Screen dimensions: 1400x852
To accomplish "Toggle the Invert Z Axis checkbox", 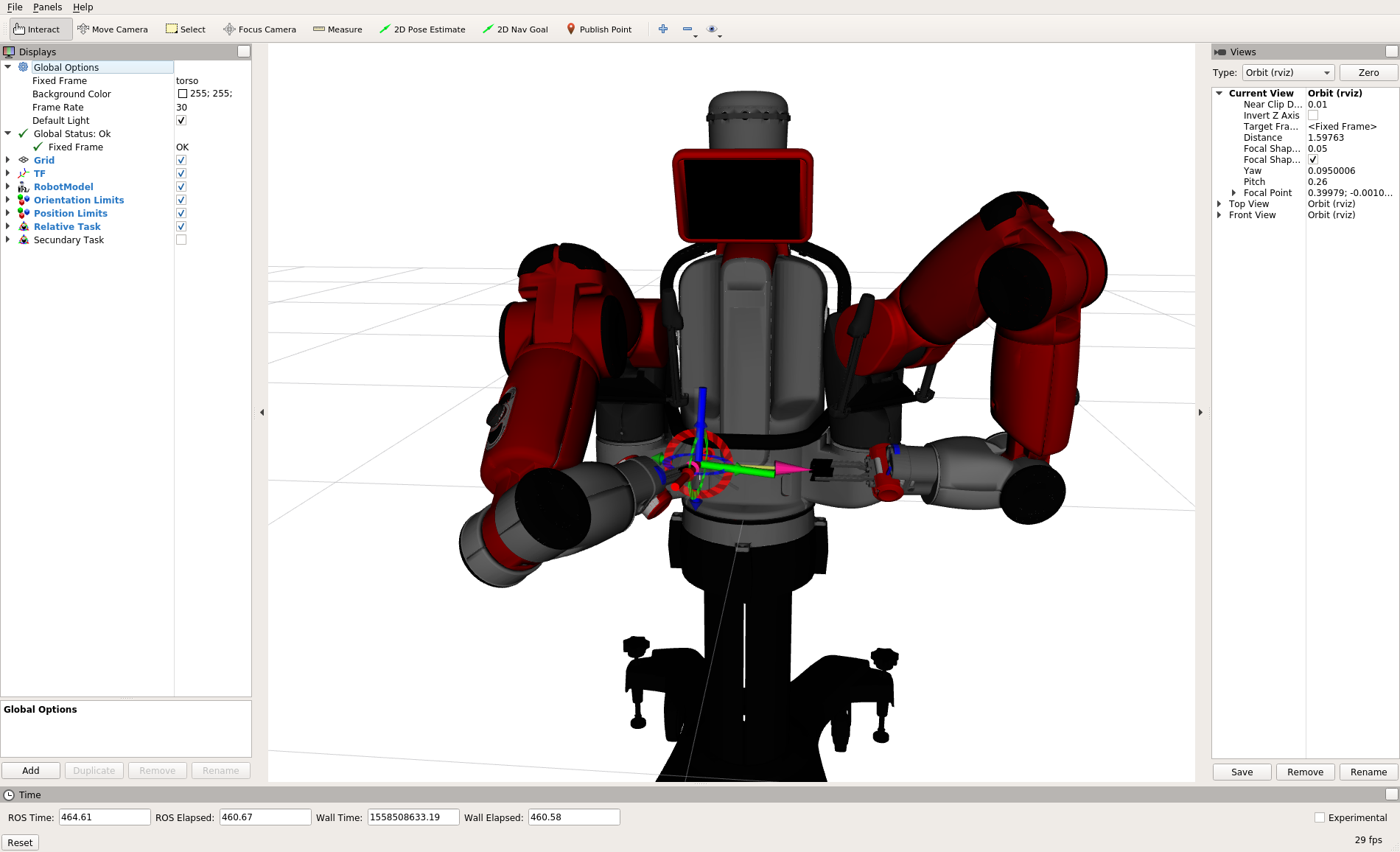I will pos(1313,115).
